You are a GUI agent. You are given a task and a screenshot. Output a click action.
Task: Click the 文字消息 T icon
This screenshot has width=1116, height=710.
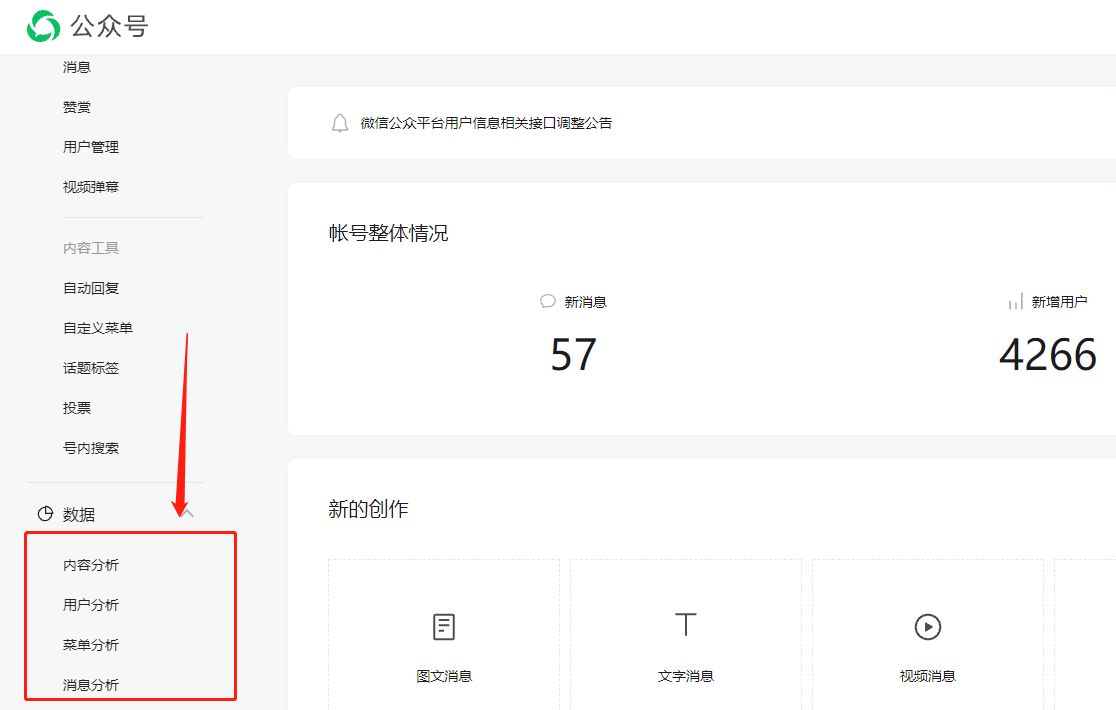click(685, 624)
